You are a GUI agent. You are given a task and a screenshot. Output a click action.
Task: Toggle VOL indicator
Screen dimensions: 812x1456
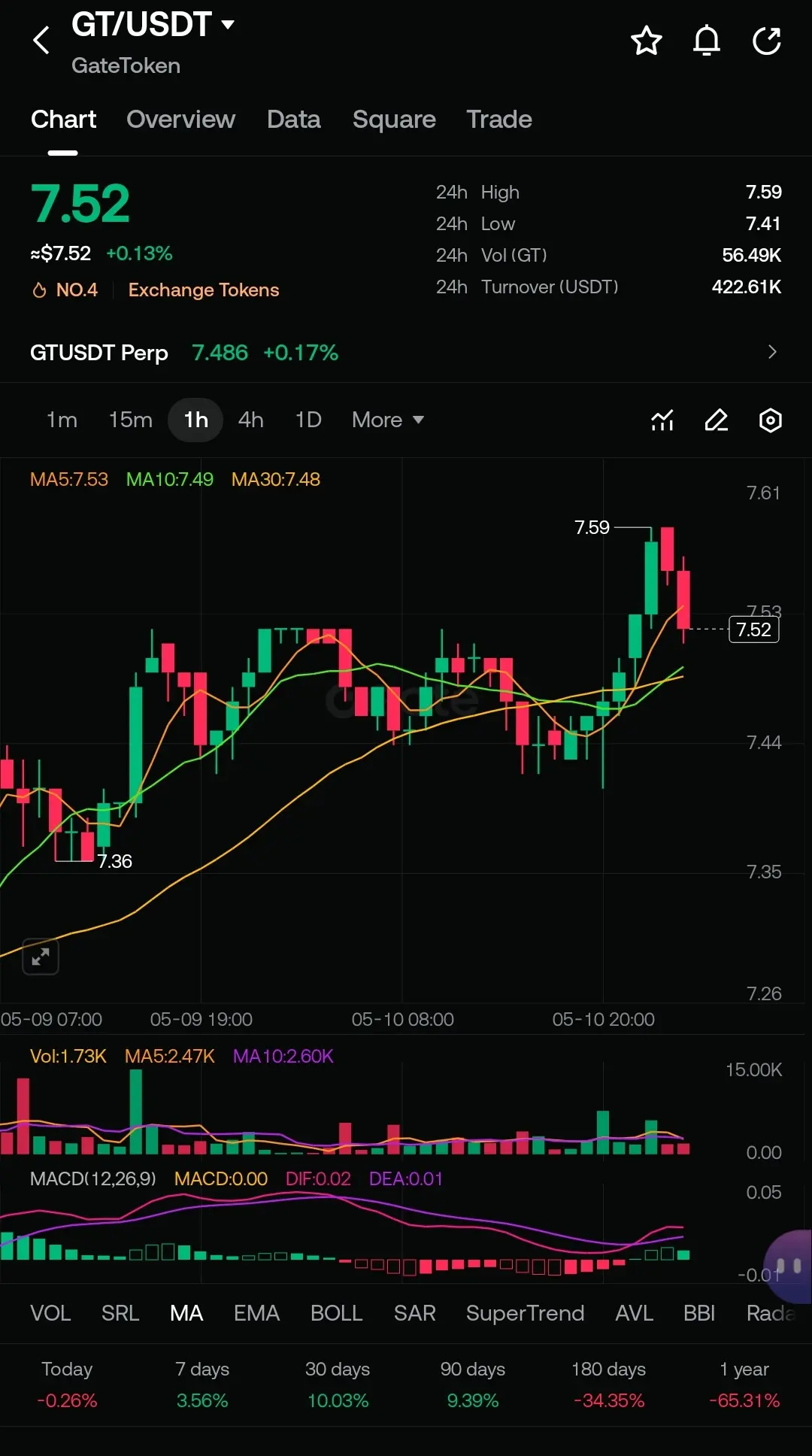pos(50,1313)
